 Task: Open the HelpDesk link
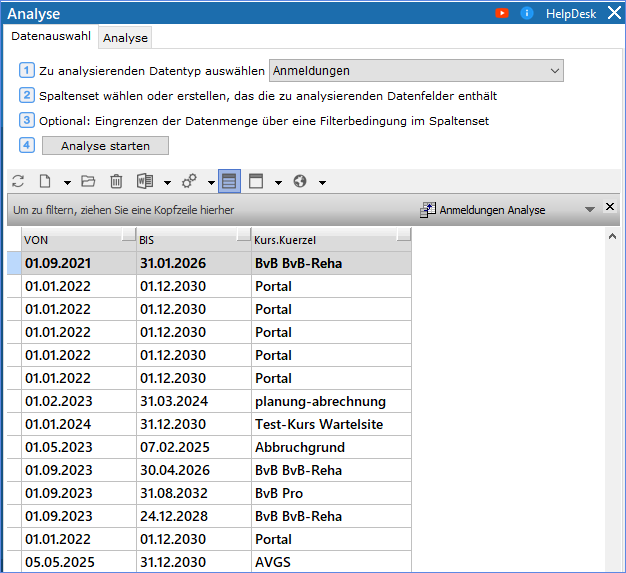click(x=571, y=14)
